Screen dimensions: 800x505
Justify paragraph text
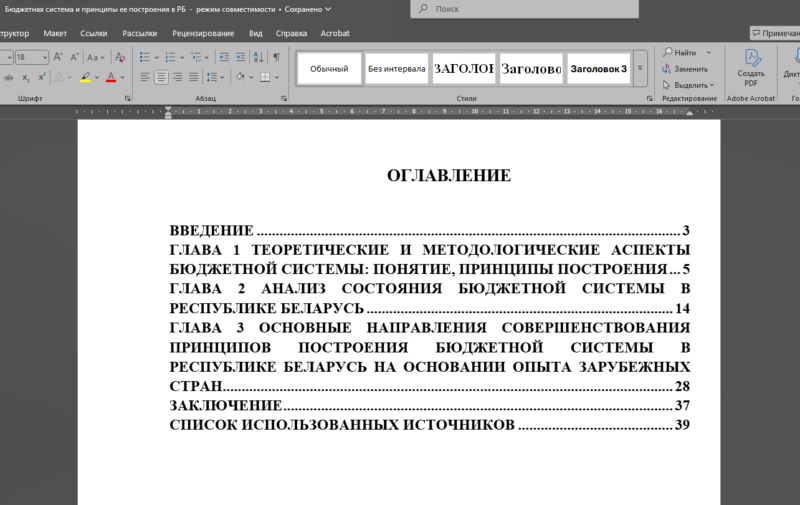tap(193, 78)
